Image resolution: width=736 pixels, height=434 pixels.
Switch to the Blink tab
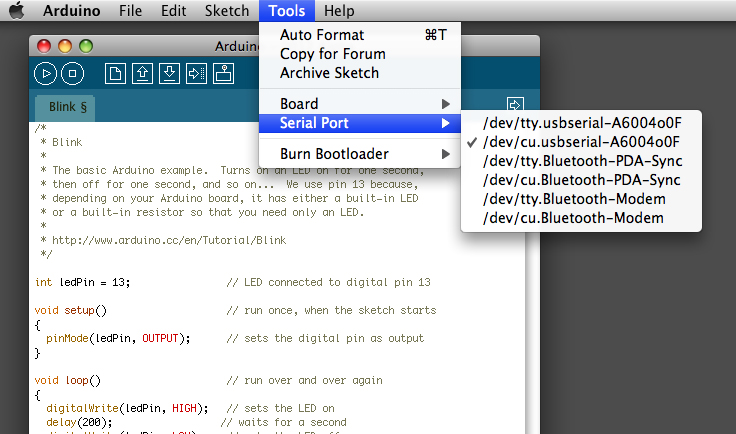pyautogui.click(x=64, y=107)
